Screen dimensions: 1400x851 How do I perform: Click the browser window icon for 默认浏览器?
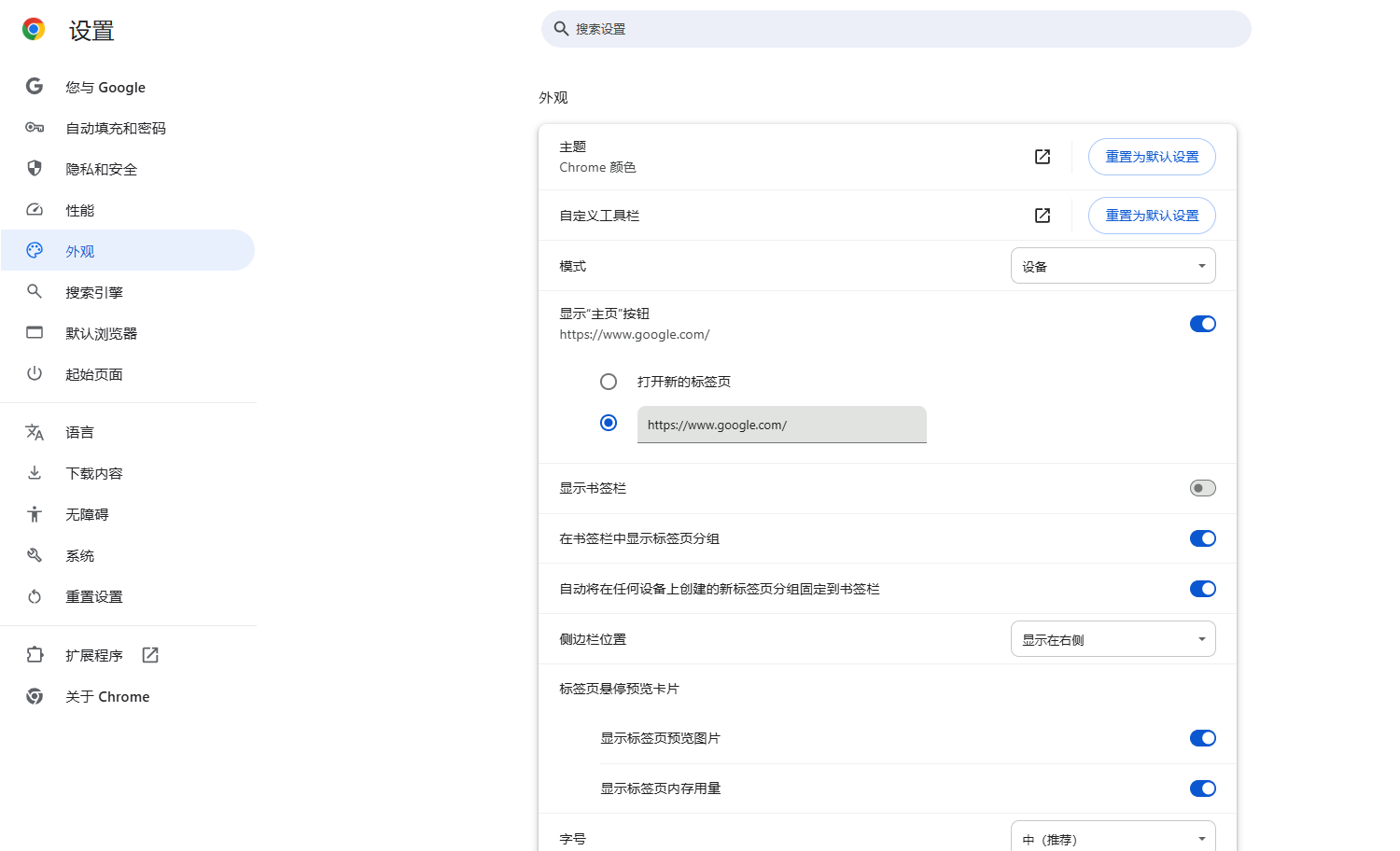(35, 333)
